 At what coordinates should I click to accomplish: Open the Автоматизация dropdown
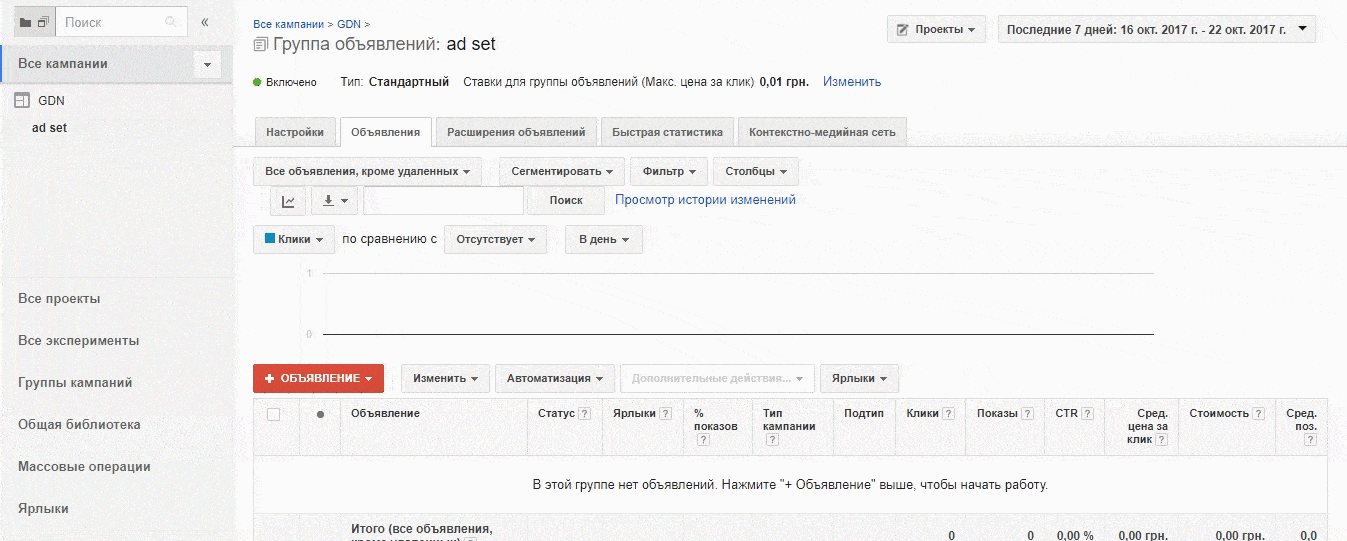pos(554,378)
